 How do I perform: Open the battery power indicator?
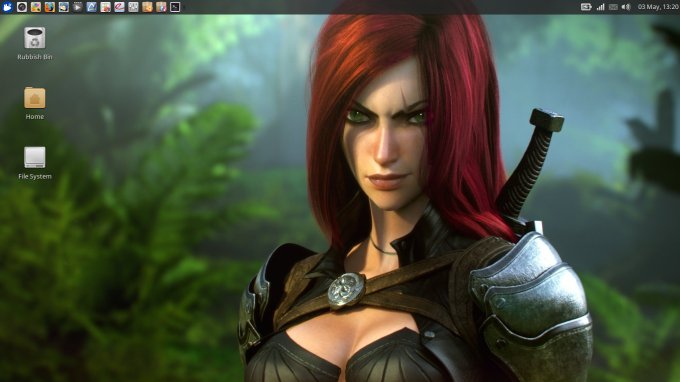click(586, 7)
